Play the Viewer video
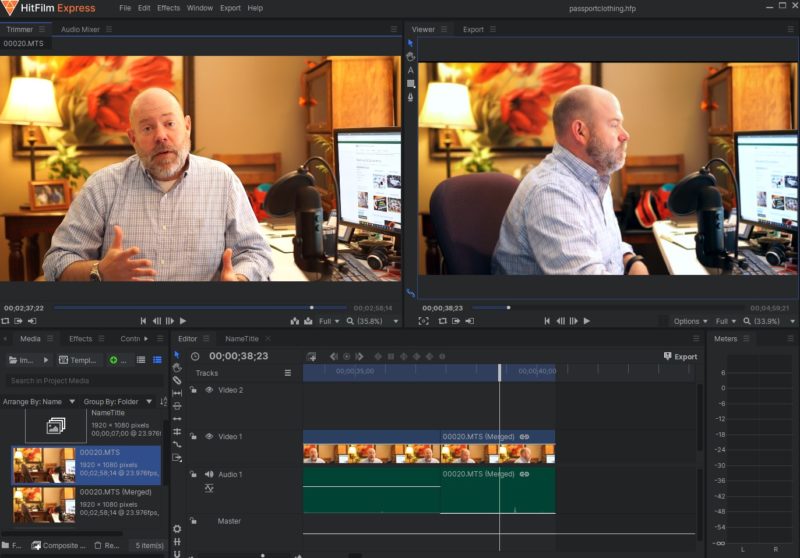800x558 pixels. (x=587, y=321)
